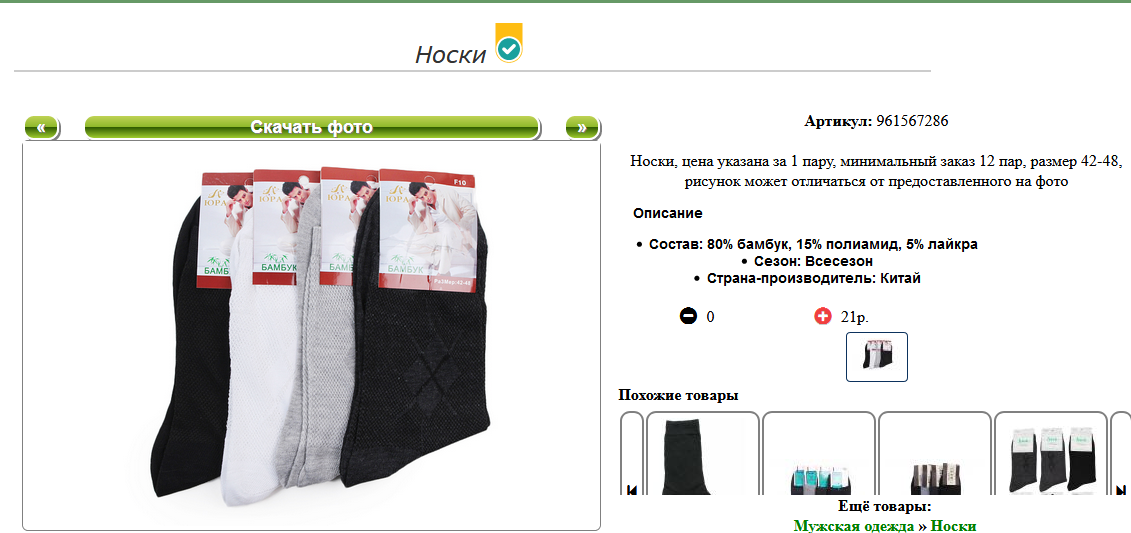Decrease quantity with the black minus icon

point(689,316)
